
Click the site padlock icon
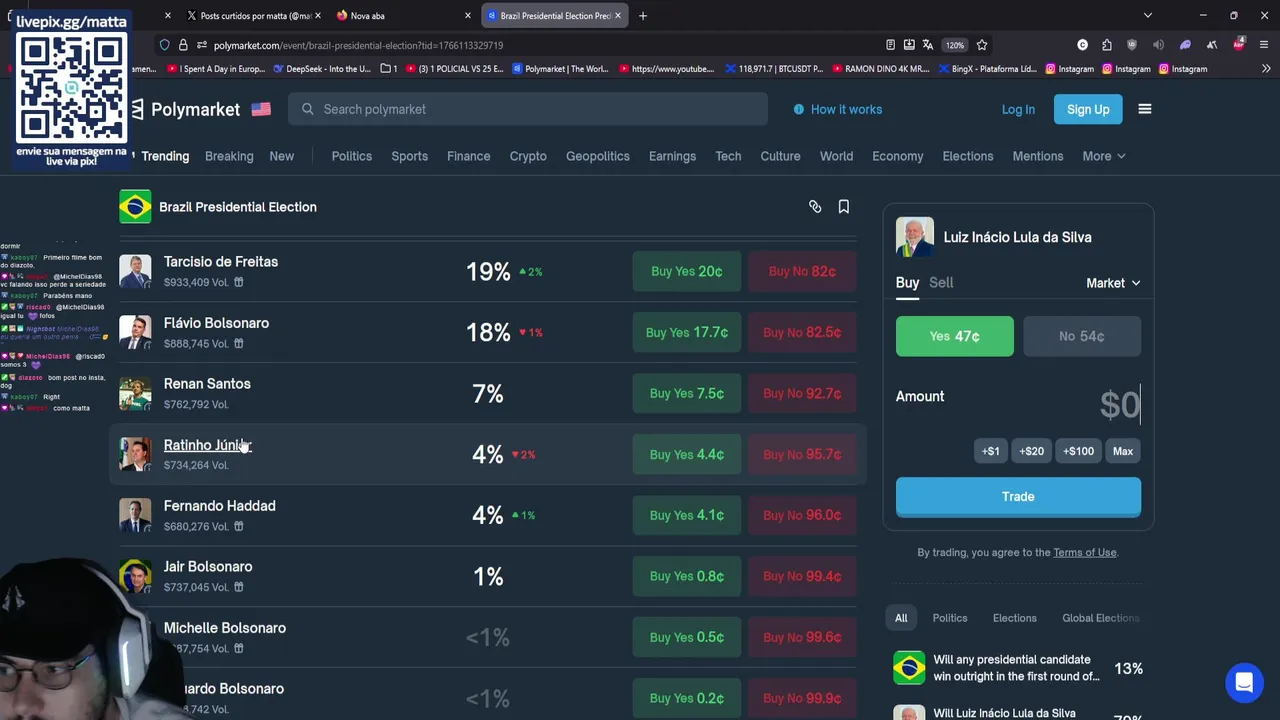pyautogui.click(x=183, y=45)
